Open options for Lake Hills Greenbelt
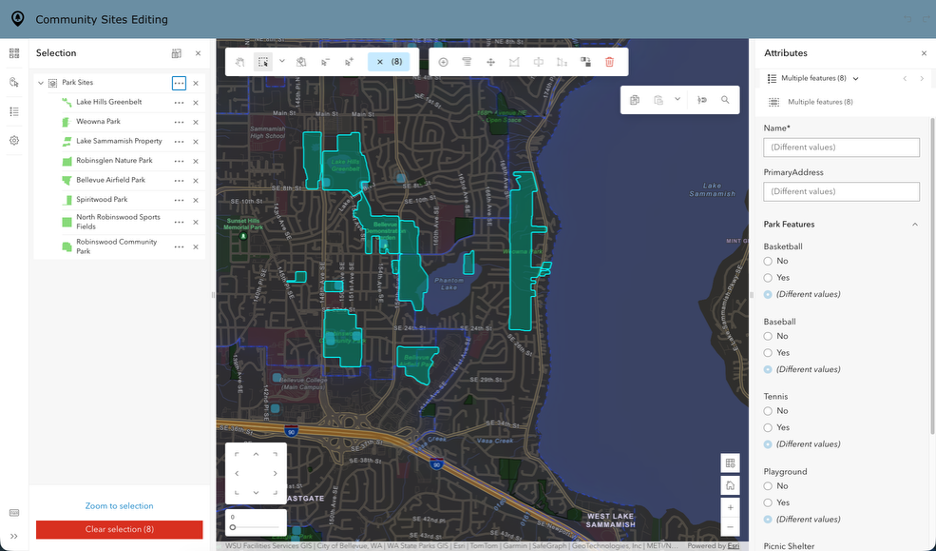Screen dimensions: 936x552 (x=178, y=103)
